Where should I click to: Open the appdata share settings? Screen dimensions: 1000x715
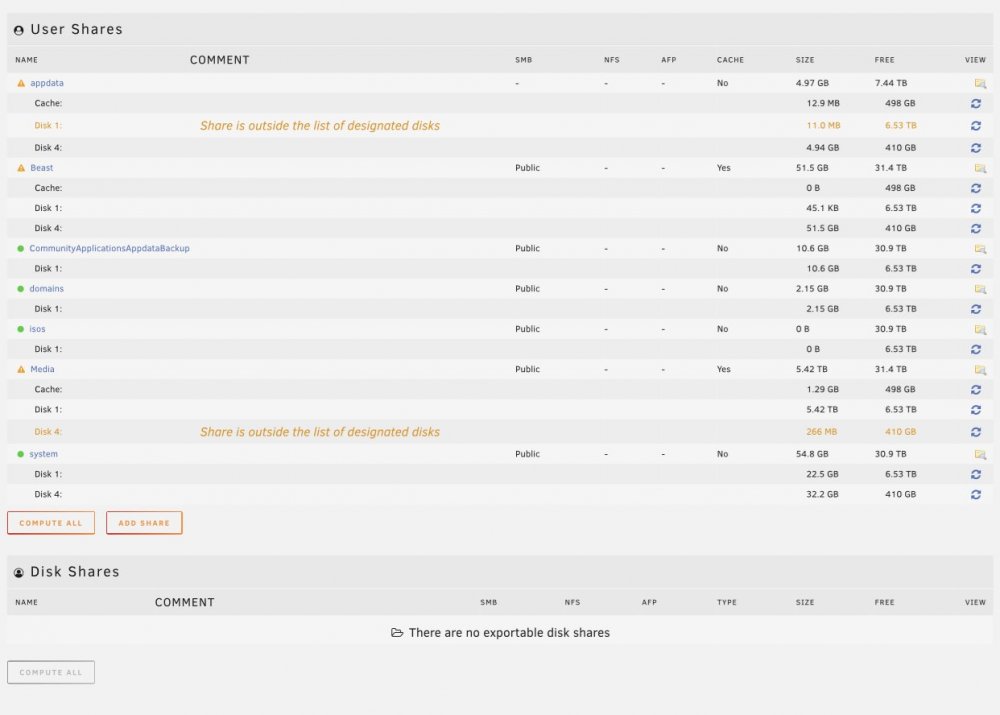pos(47,83)
